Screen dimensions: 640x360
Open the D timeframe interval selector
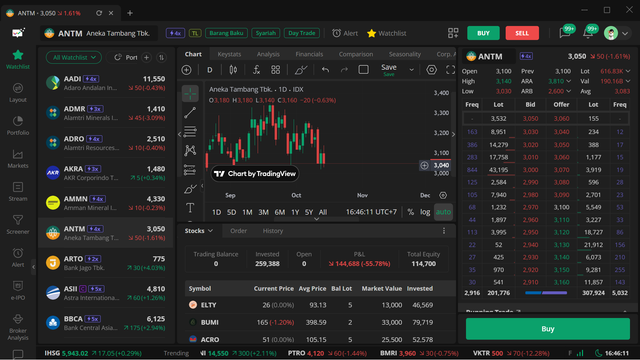pos(210,70)
